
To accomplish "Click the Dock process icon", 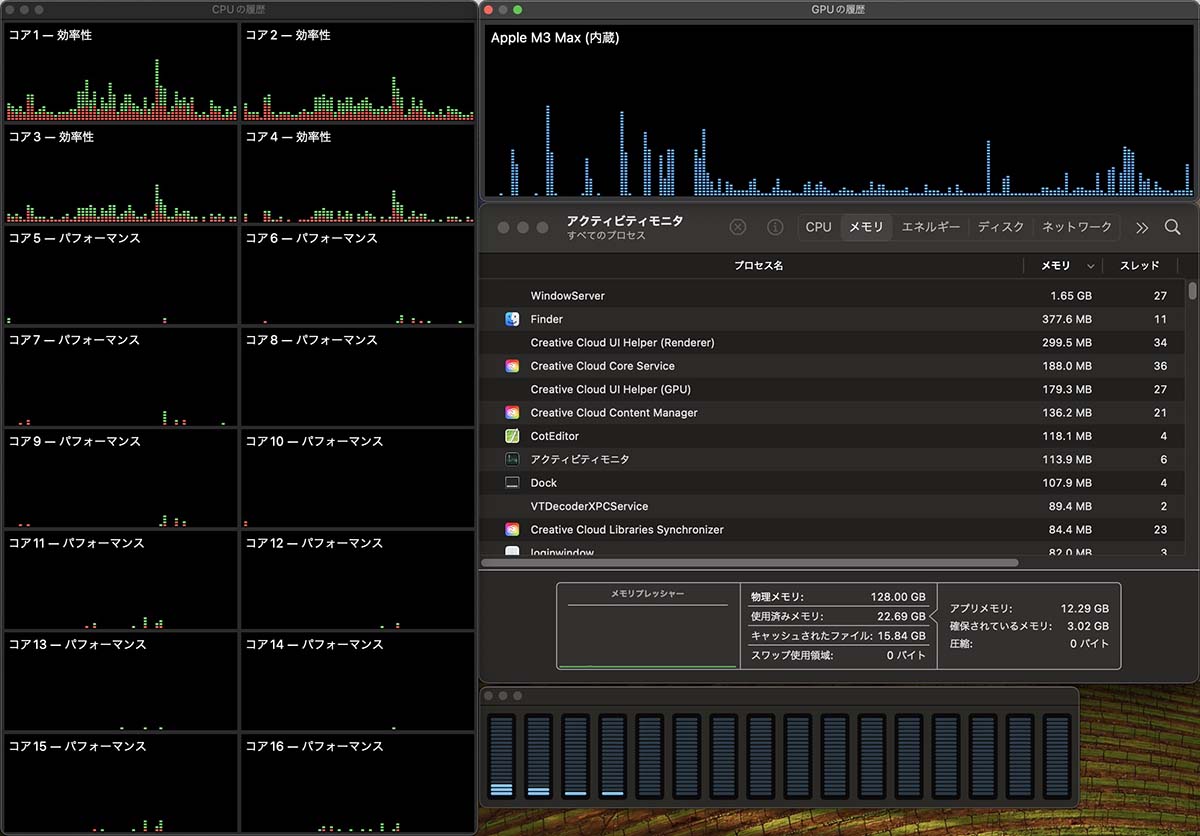I will coord(512,483).
